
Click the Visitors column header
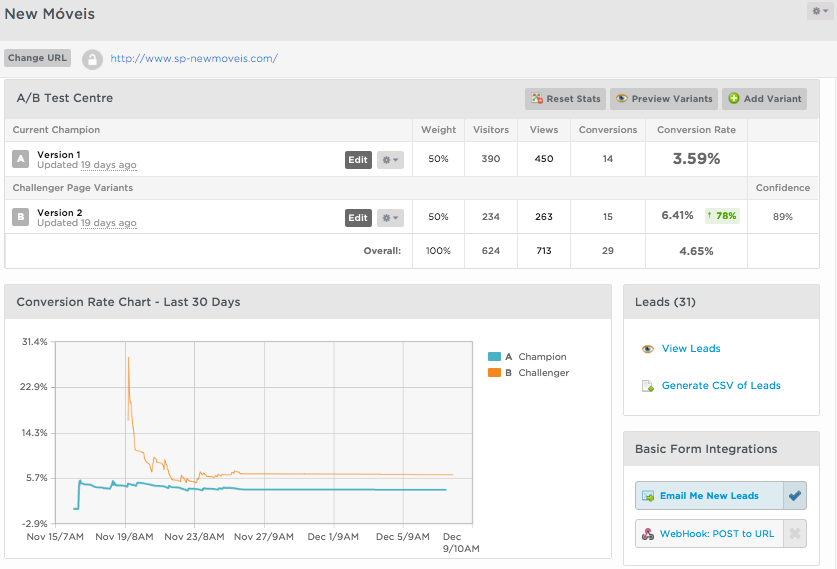(x=491, y=130)
